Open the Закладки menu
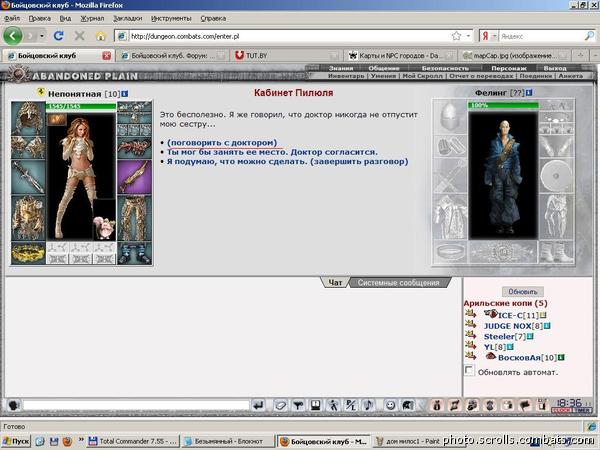 coord(127,18)
